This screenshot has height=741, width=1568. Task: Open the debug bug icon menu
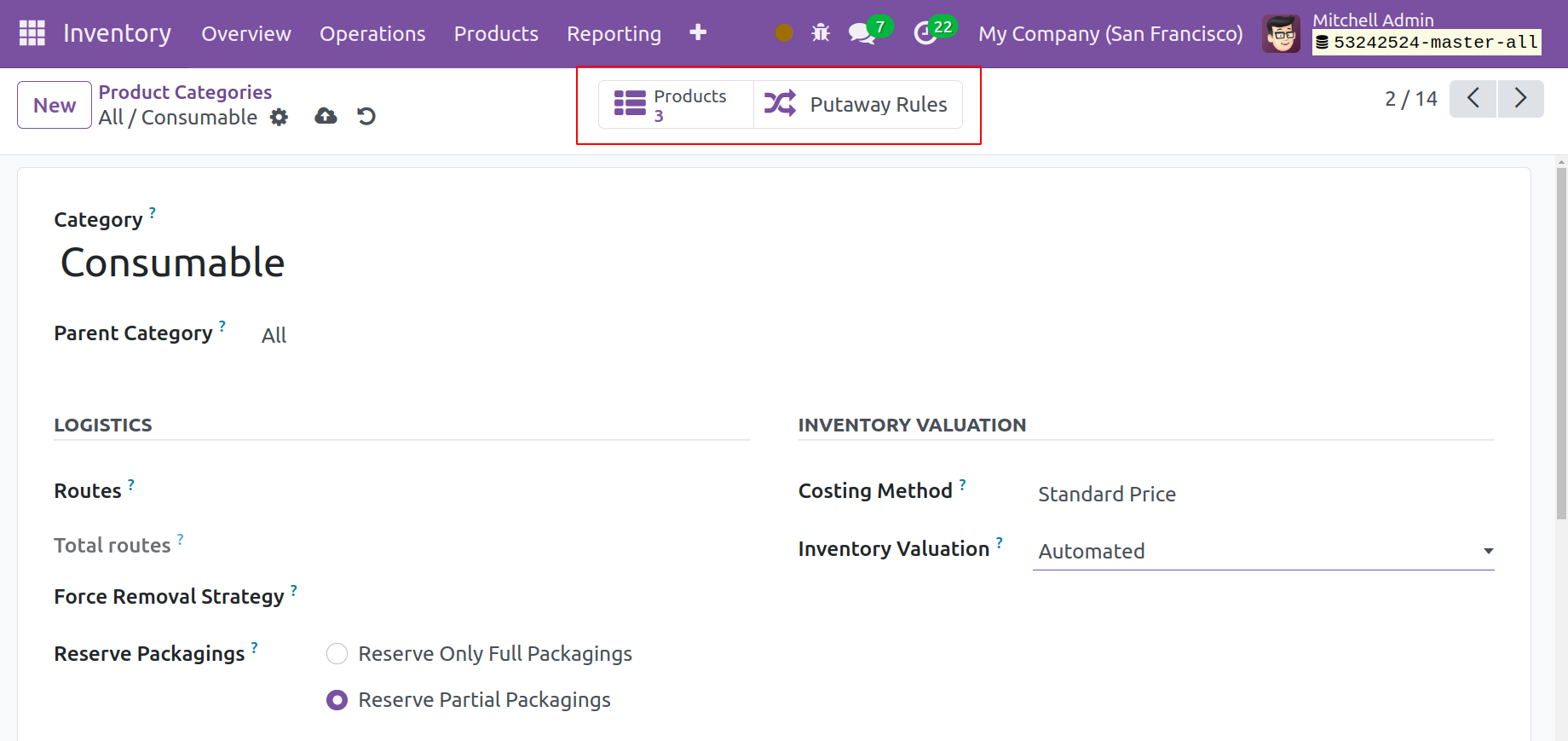point(821,33)
